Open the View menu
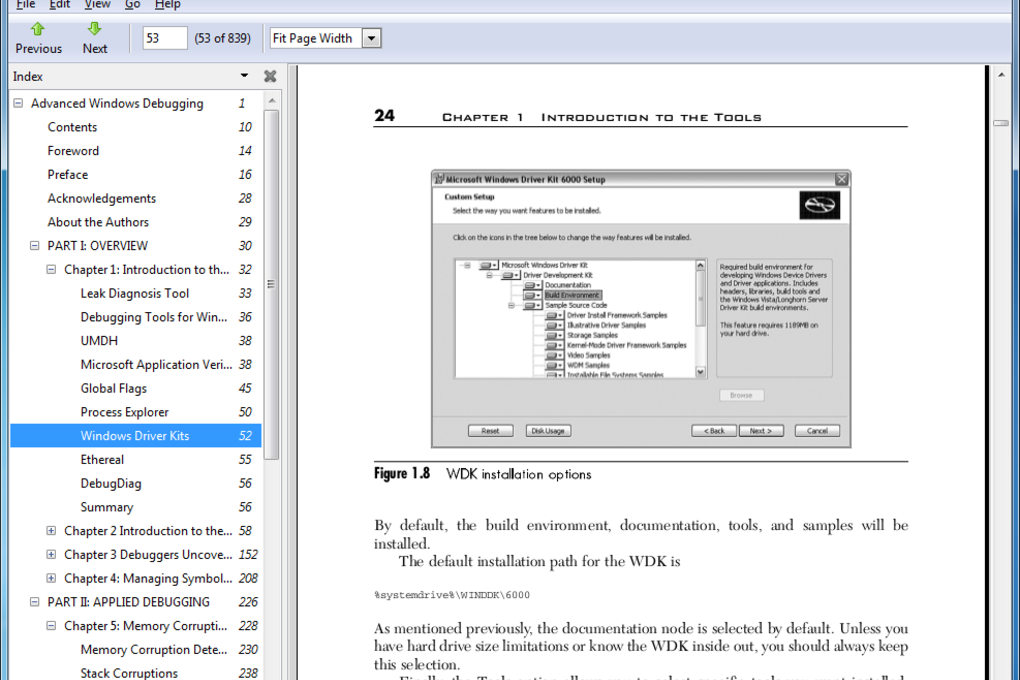This screenshot has width=1020, height=680. (x=98, y=5)
